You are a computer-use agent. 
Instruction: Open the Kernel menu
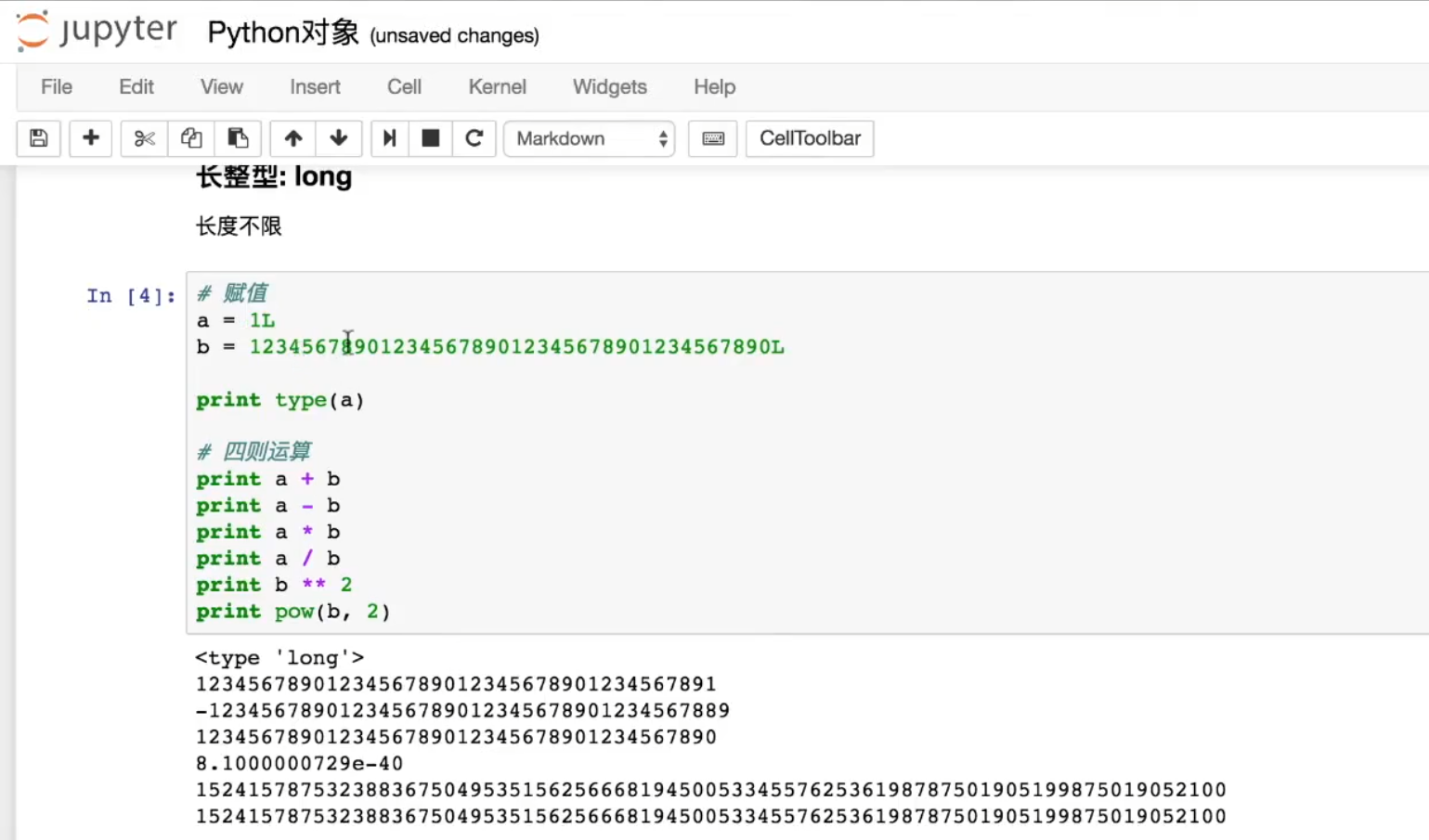tap(498, 86)
